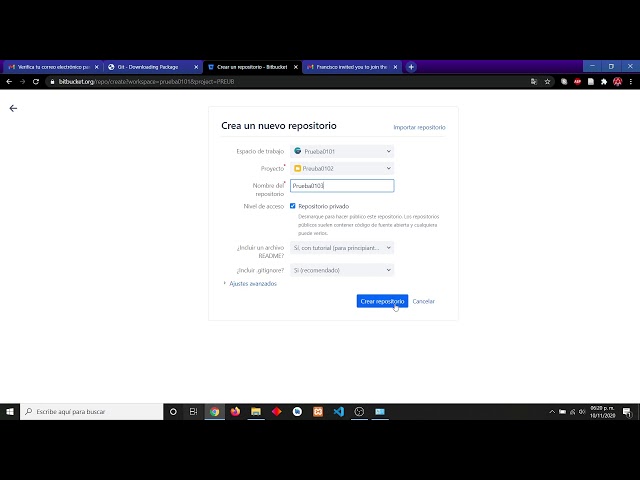Open the notification center icon
The width and height of the screenshot is (640, 480).
(x=627, y=412)
